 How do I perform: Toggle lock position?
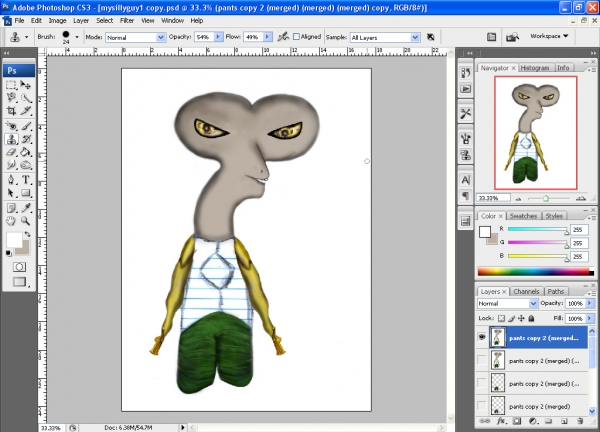click(521, 318)
